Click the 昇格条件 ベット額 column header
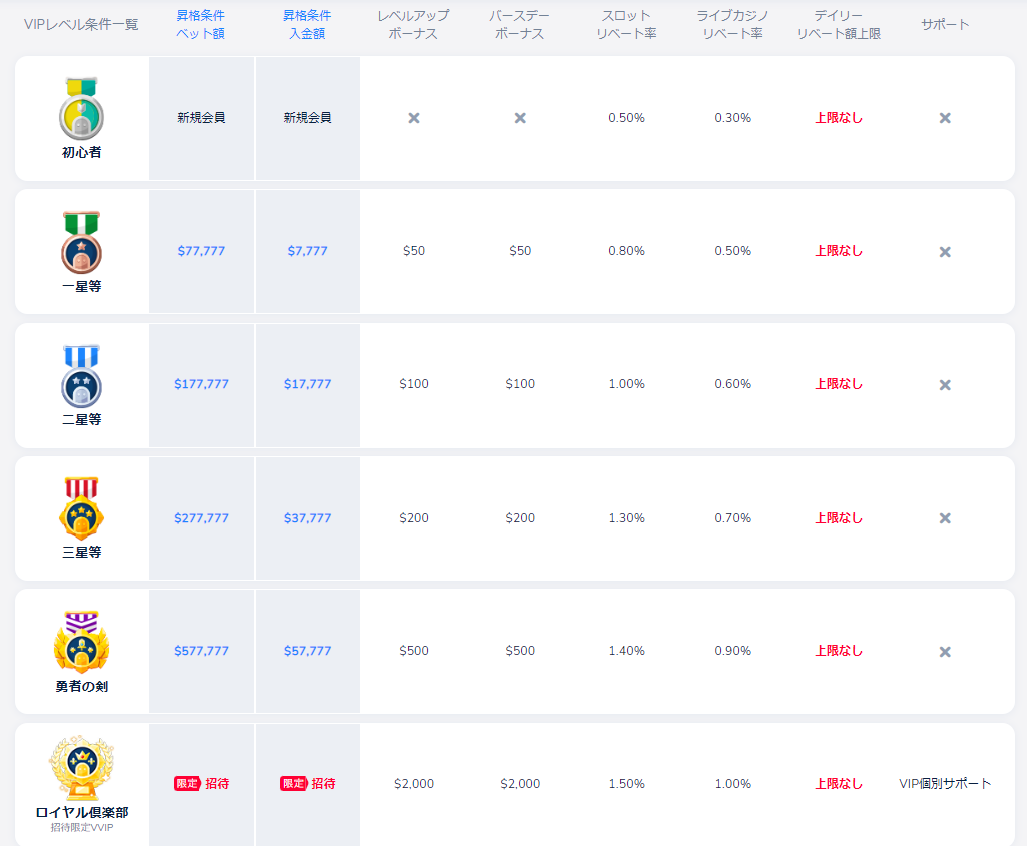This screenshot has height=846, width=1027. [x=201, y=24]
